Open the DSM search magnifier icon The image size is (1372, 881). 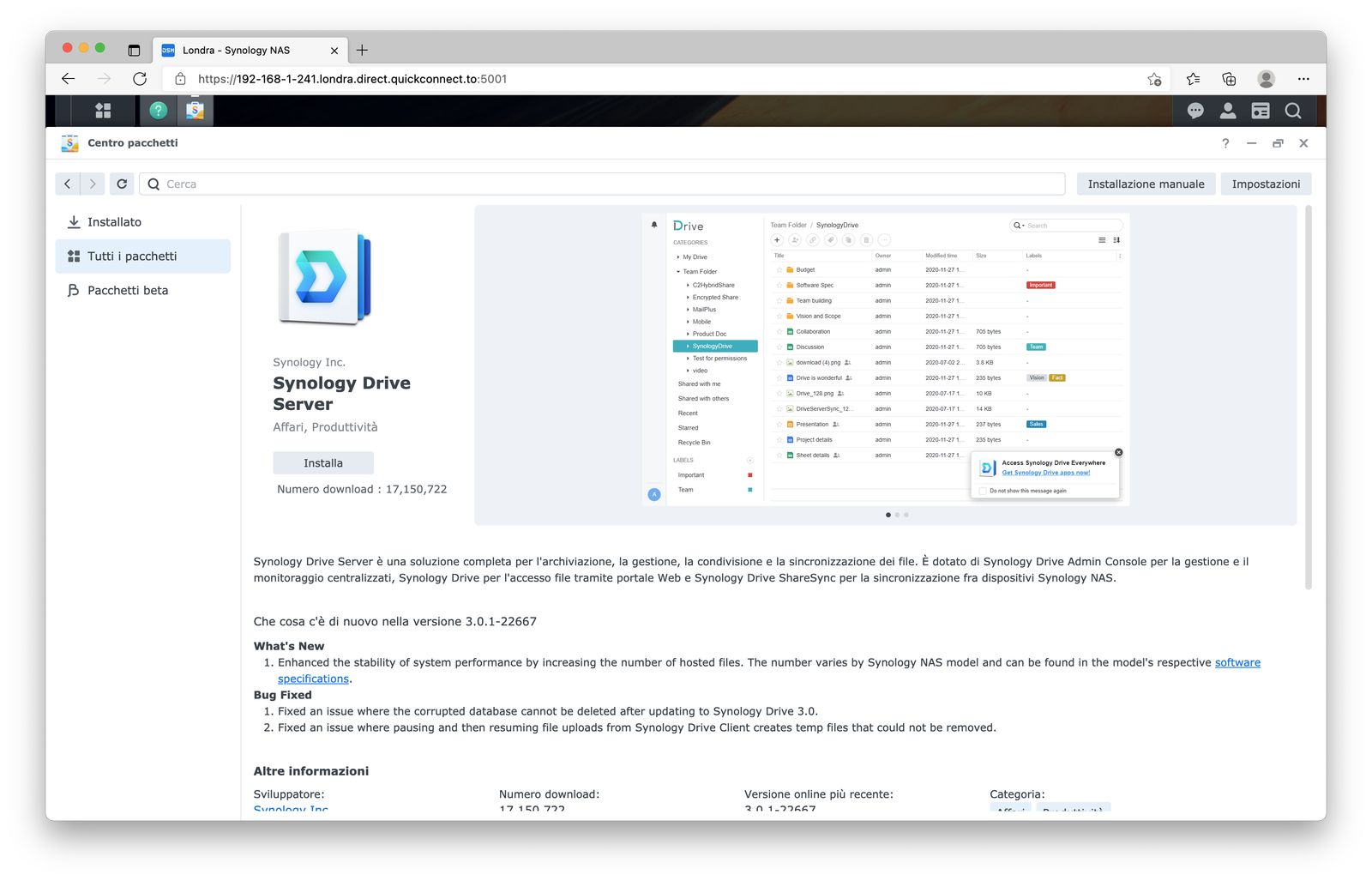point(1293,111)
